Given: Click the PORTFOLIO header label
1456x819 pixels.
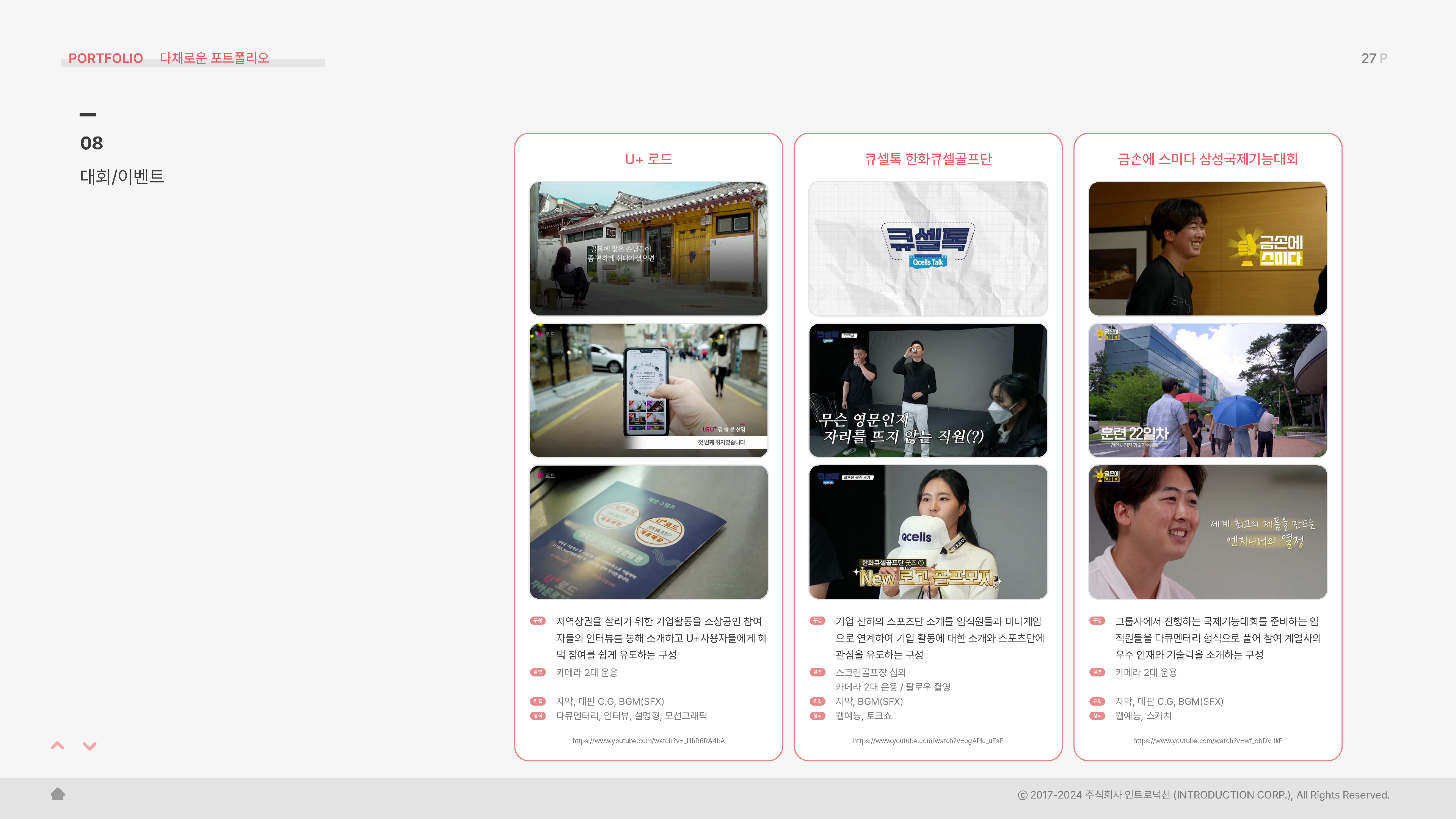Looking at the screenshot, I should pos(106,58).
